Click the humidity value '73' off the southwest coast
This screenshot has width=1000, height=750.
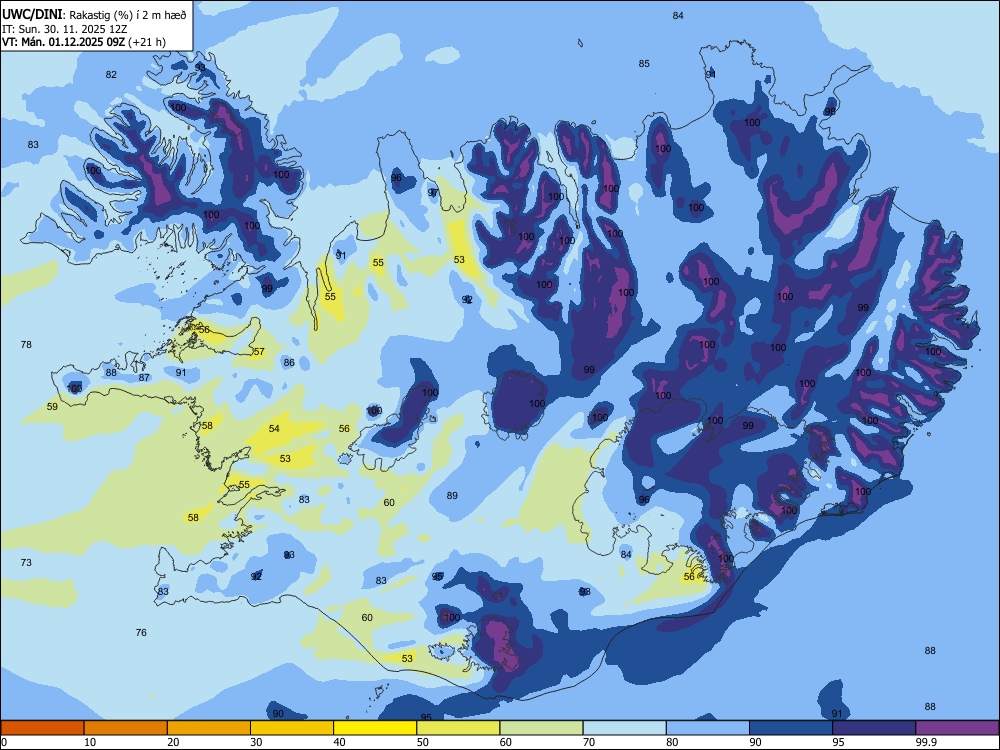26,562
